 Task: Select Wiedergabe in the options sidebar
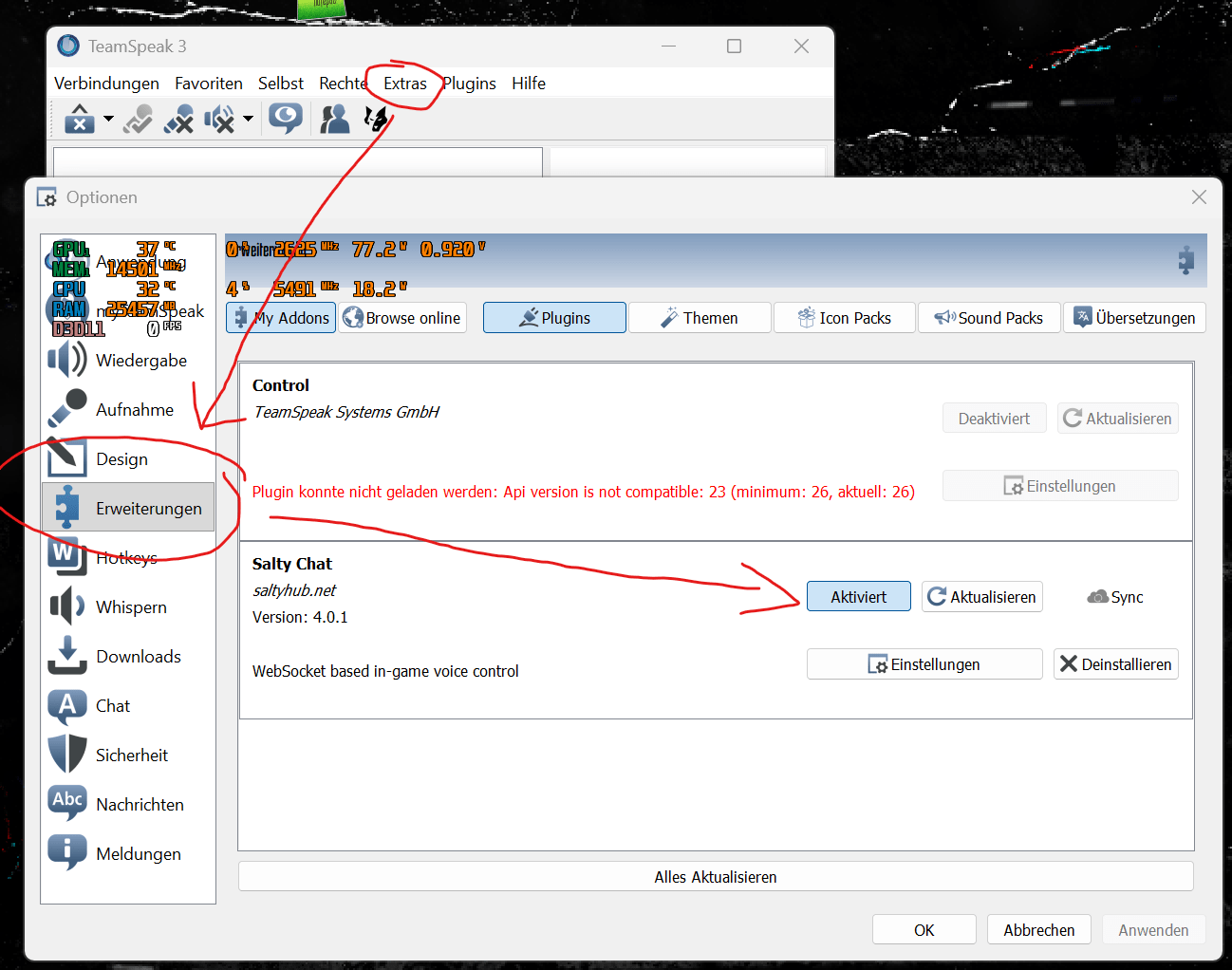pos(128,361)
